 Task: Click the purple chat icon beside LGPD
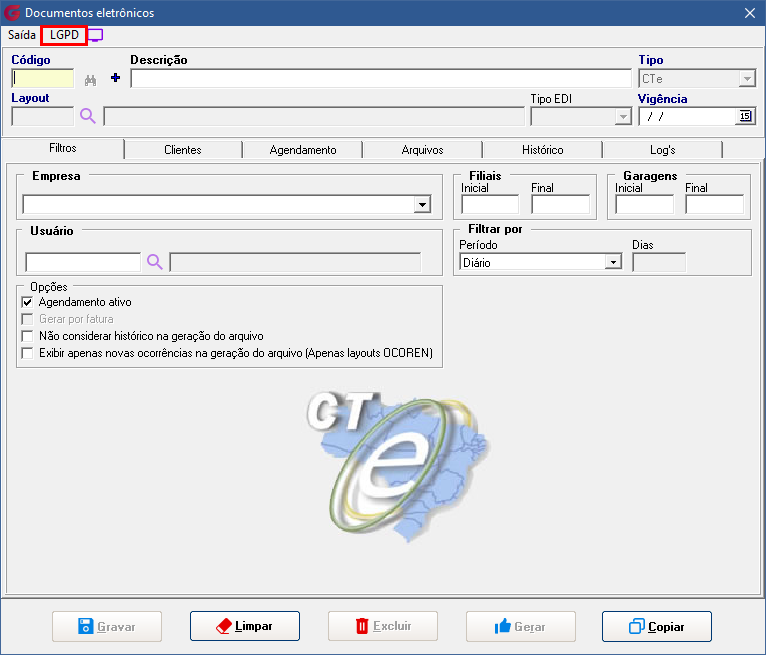click(96, 35)
